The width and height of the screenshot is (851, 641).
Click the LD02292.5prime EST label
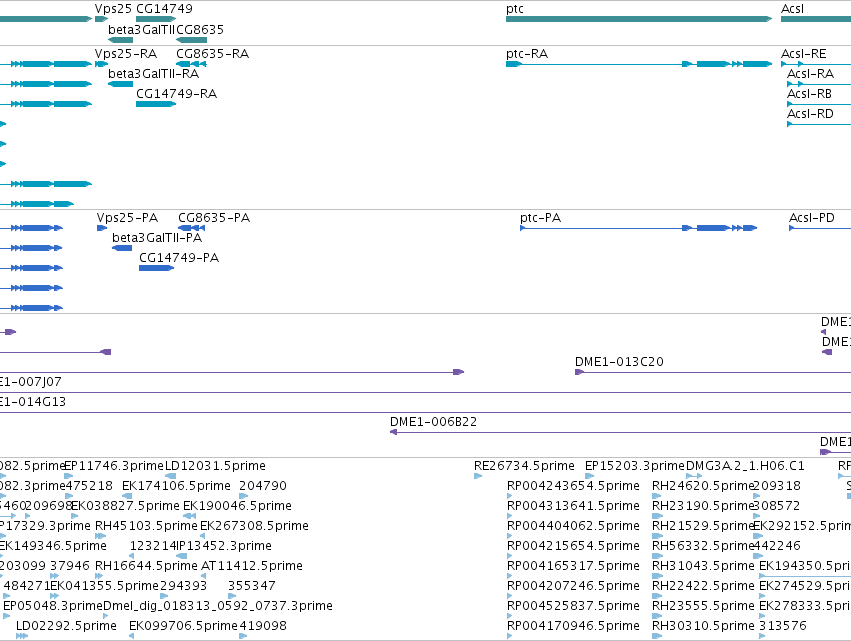(66, 625)
